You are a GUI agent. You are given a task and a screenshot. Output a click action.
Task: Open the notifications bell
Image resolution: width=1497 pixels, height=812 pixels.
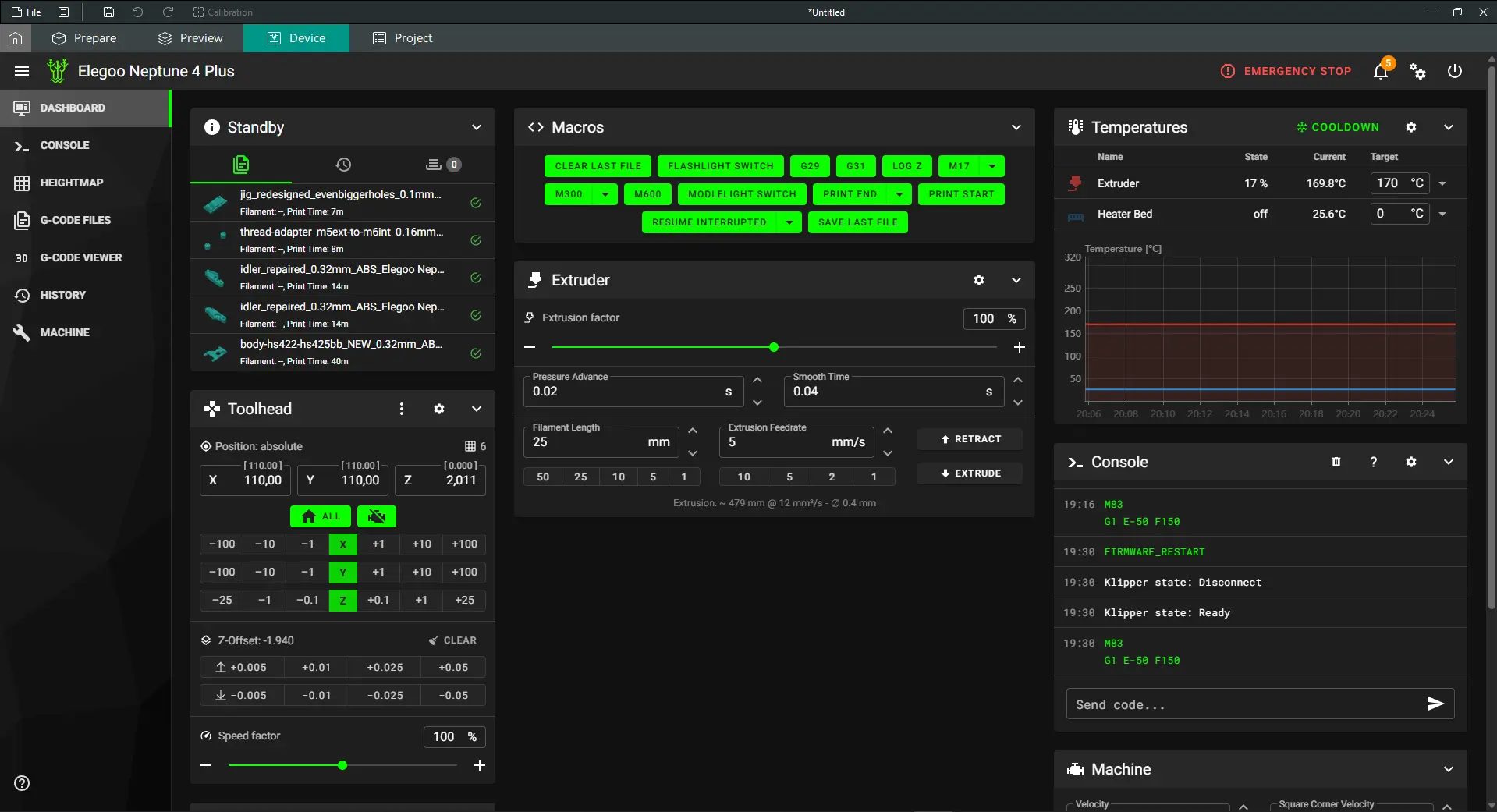1380,72
